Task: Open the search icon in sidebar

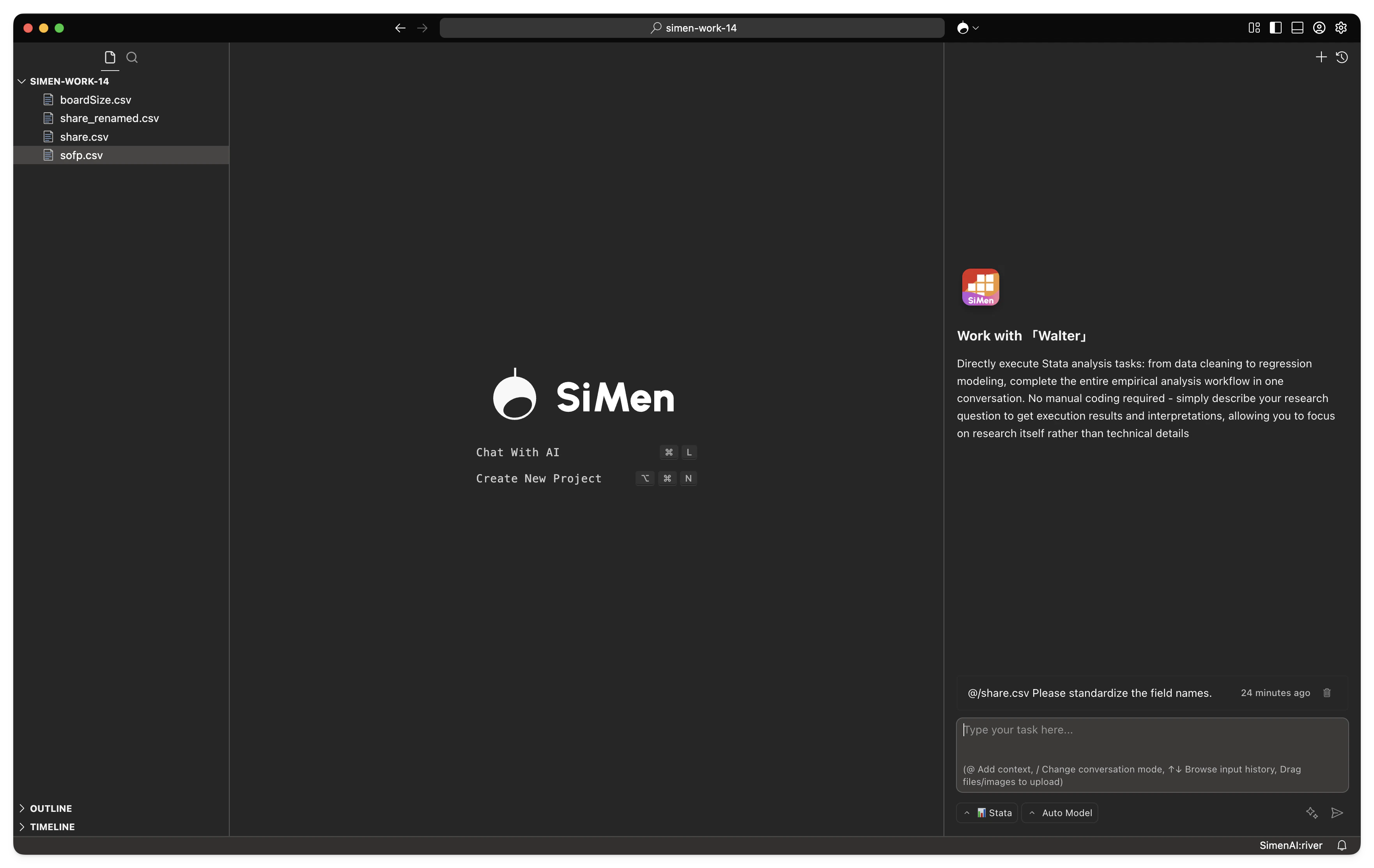Action: tap(132, 58)
